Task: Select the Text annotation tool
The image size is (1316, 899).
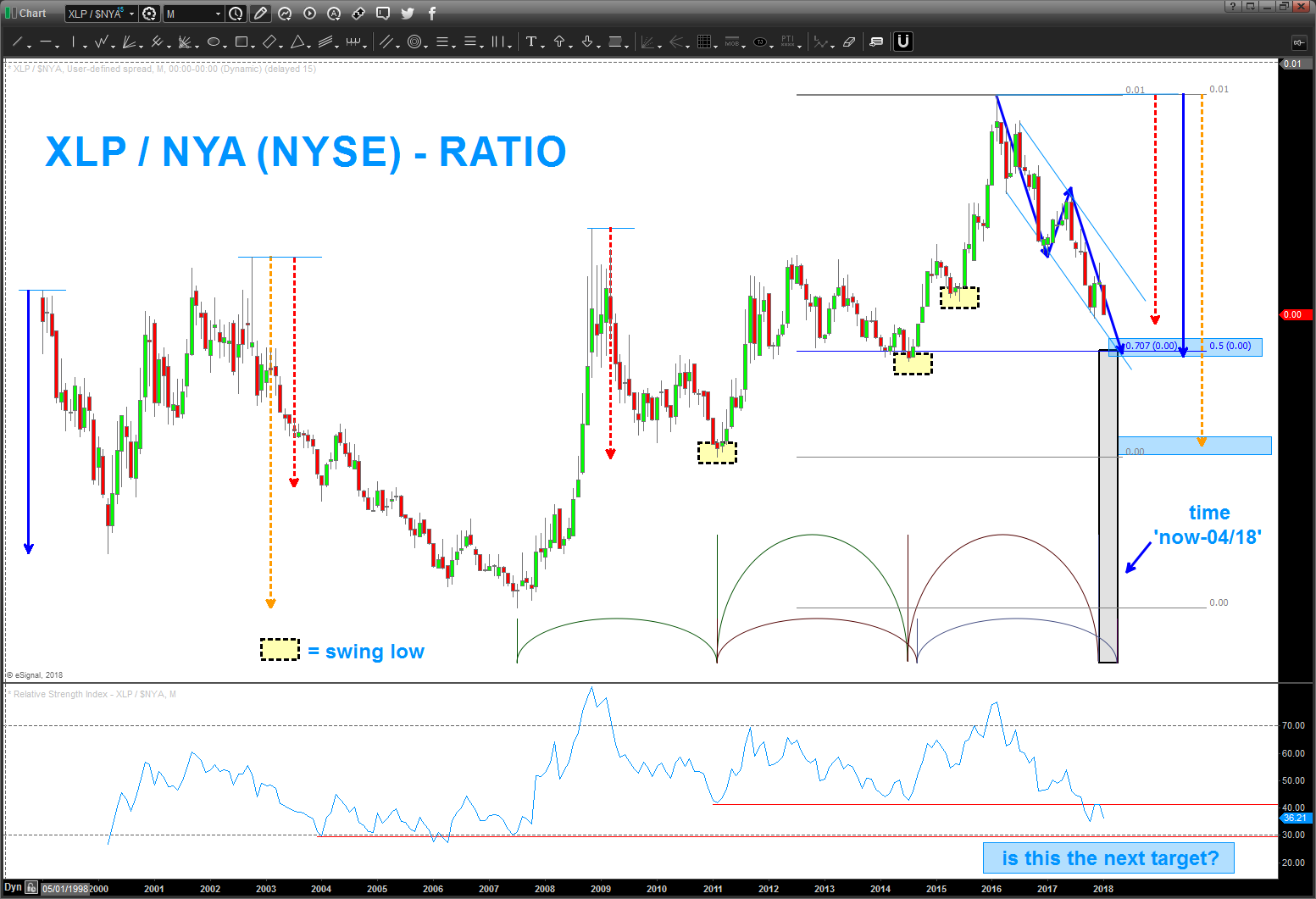Action: (530, 42)
